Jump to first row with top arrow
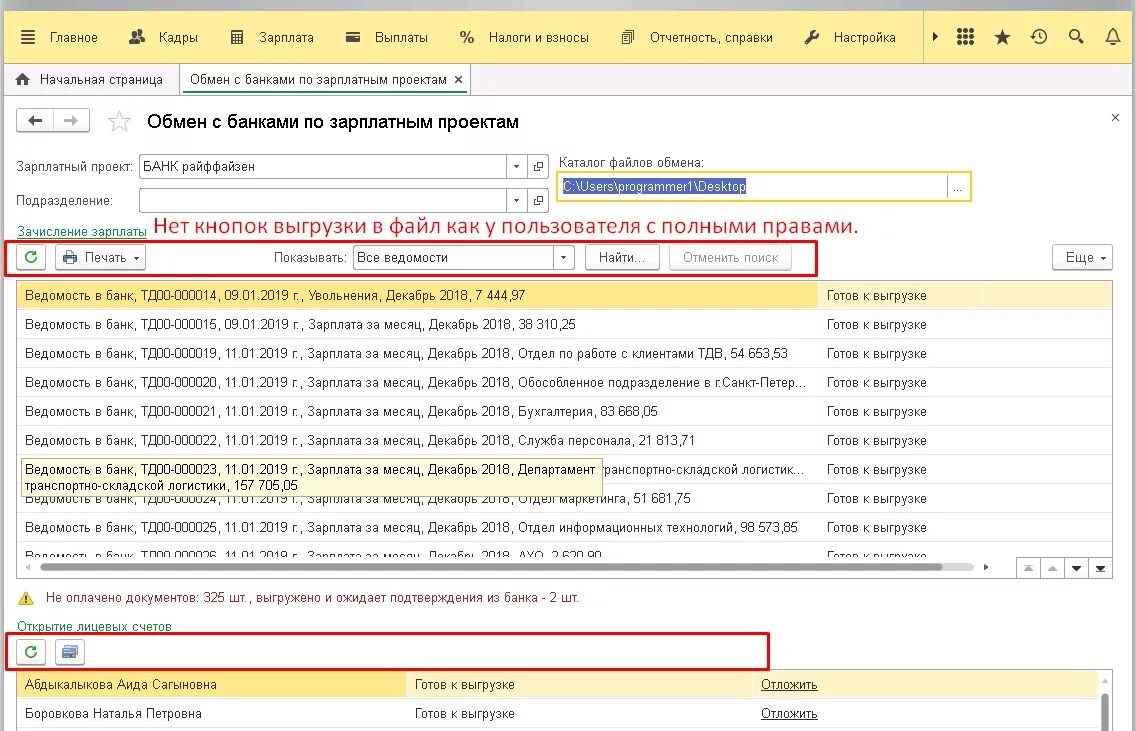Viewport: 1136px width, 731px height. [x=1028, y=569]
